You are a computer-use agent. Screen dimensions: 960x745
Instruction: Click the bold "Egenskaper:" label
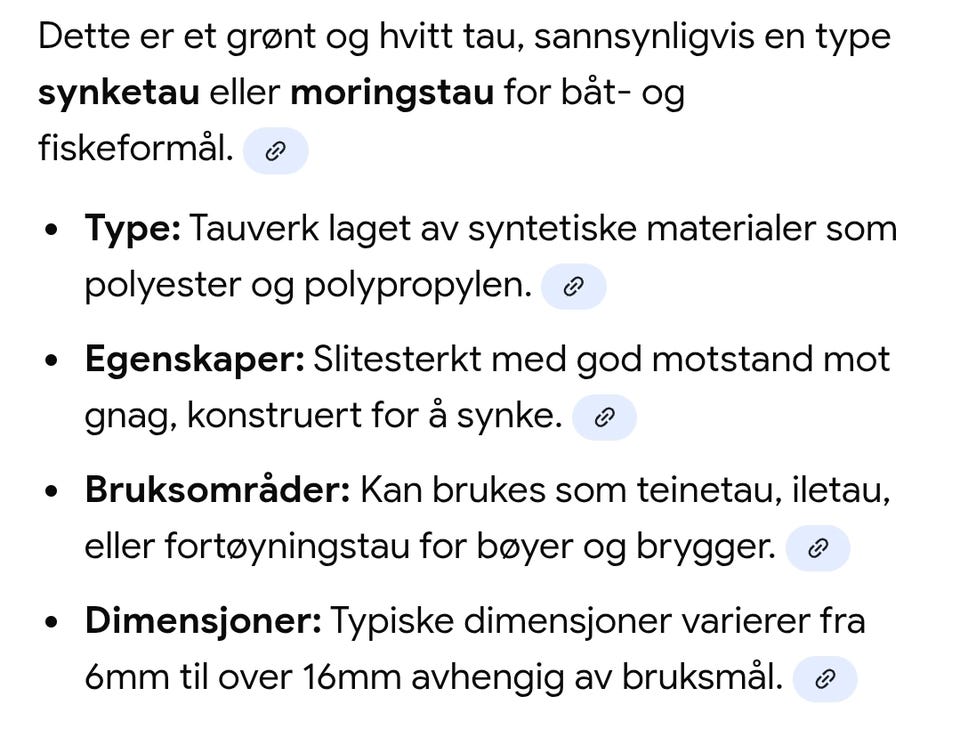tap(194, 359)
